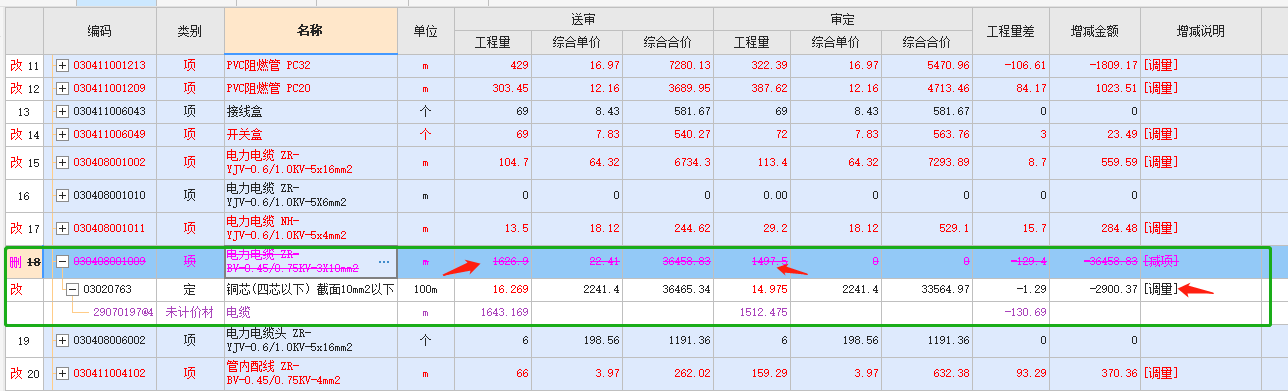Click the 编码 column header
Viewport: 1288px width, 391px height.
(100, 31)
